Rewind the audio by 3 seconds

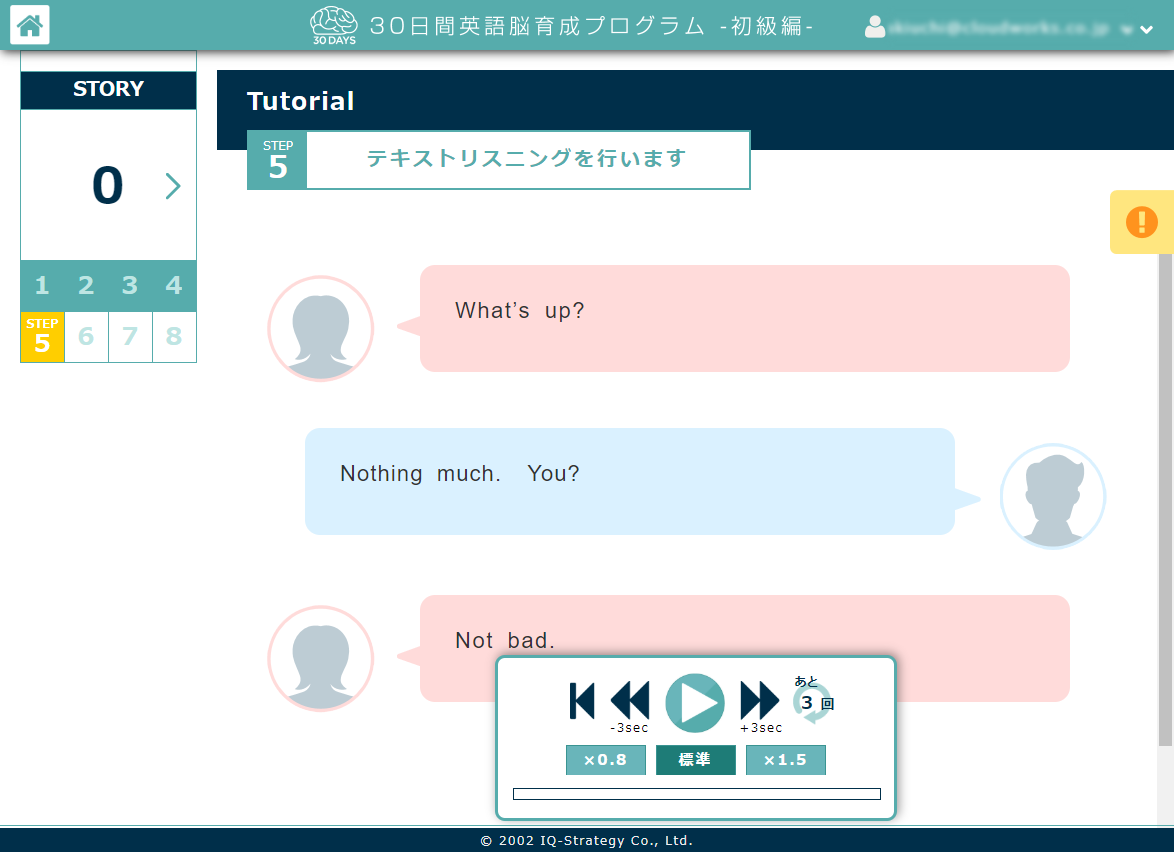628,701
